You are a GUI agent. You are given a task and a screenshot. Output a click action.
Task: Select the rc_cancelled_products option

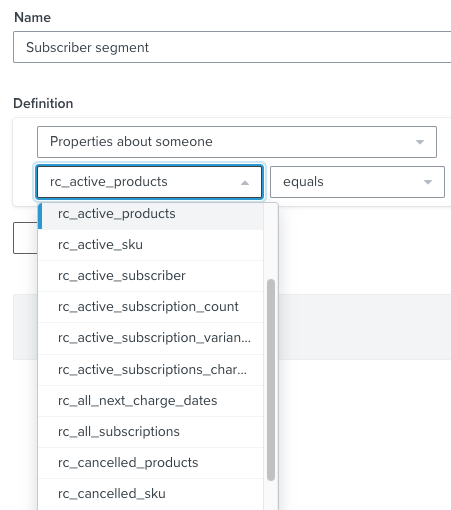tap(151, 463)
